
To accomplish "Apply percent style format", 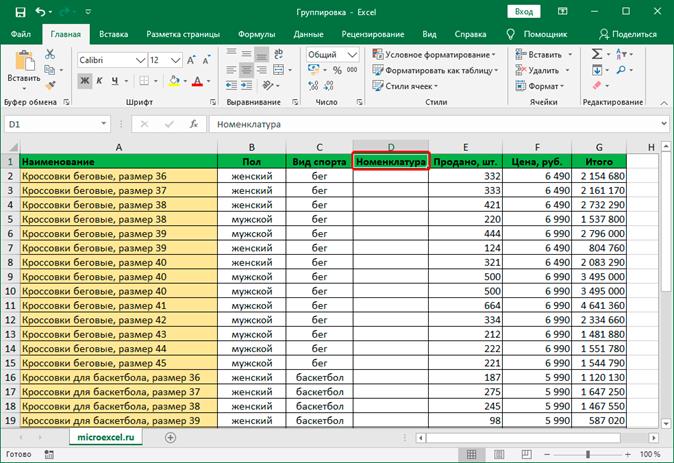I will [337, 70].
